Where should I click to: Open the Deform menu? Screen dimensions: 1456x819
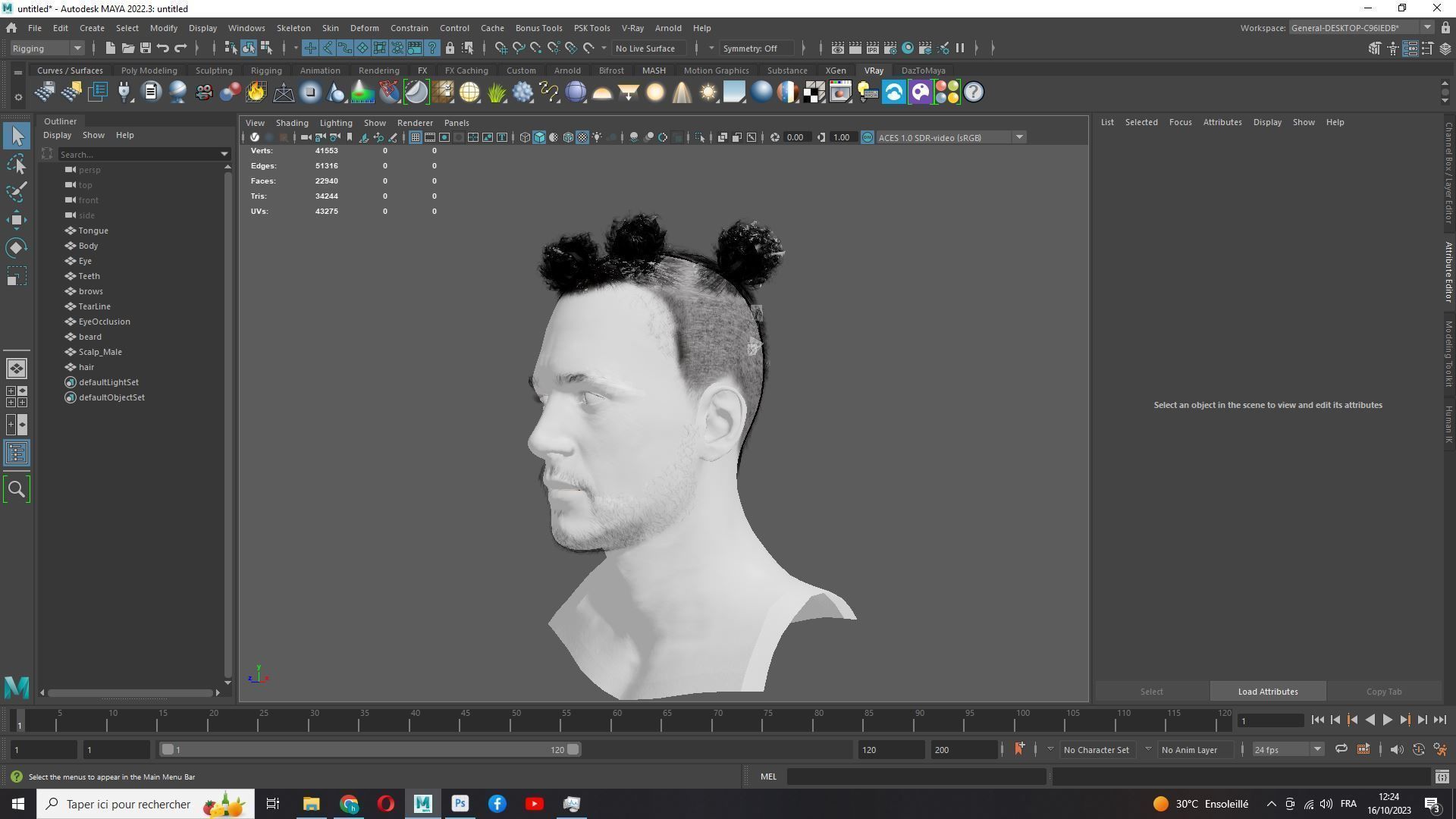tap(364, 28)
